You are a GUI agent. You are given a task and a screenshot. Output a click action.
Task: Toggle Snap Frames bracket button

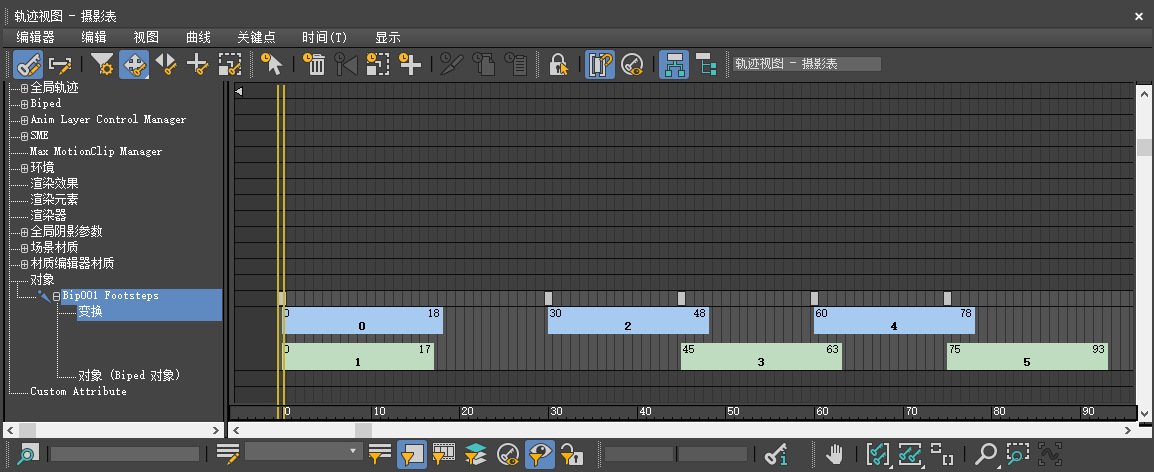[599, 65]
